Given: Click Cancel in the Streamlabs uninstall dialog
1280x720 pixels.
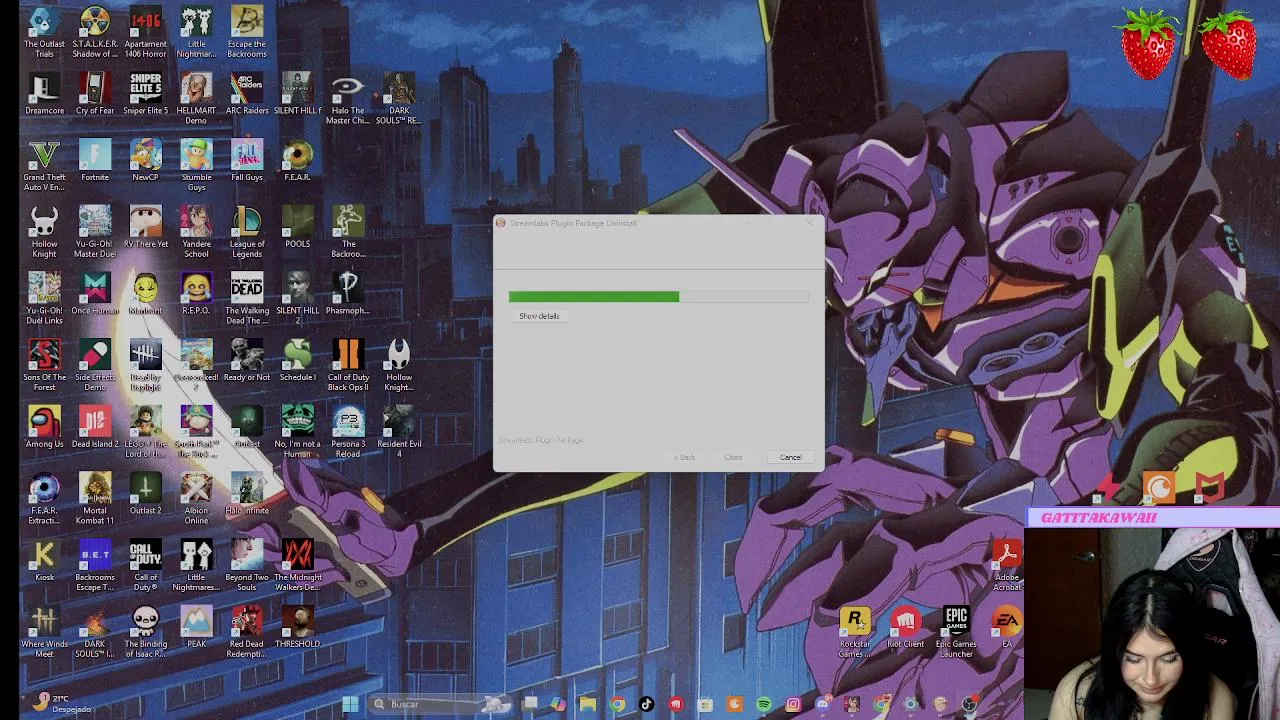Looking at the screenshot, I should [x=790, y=457].
